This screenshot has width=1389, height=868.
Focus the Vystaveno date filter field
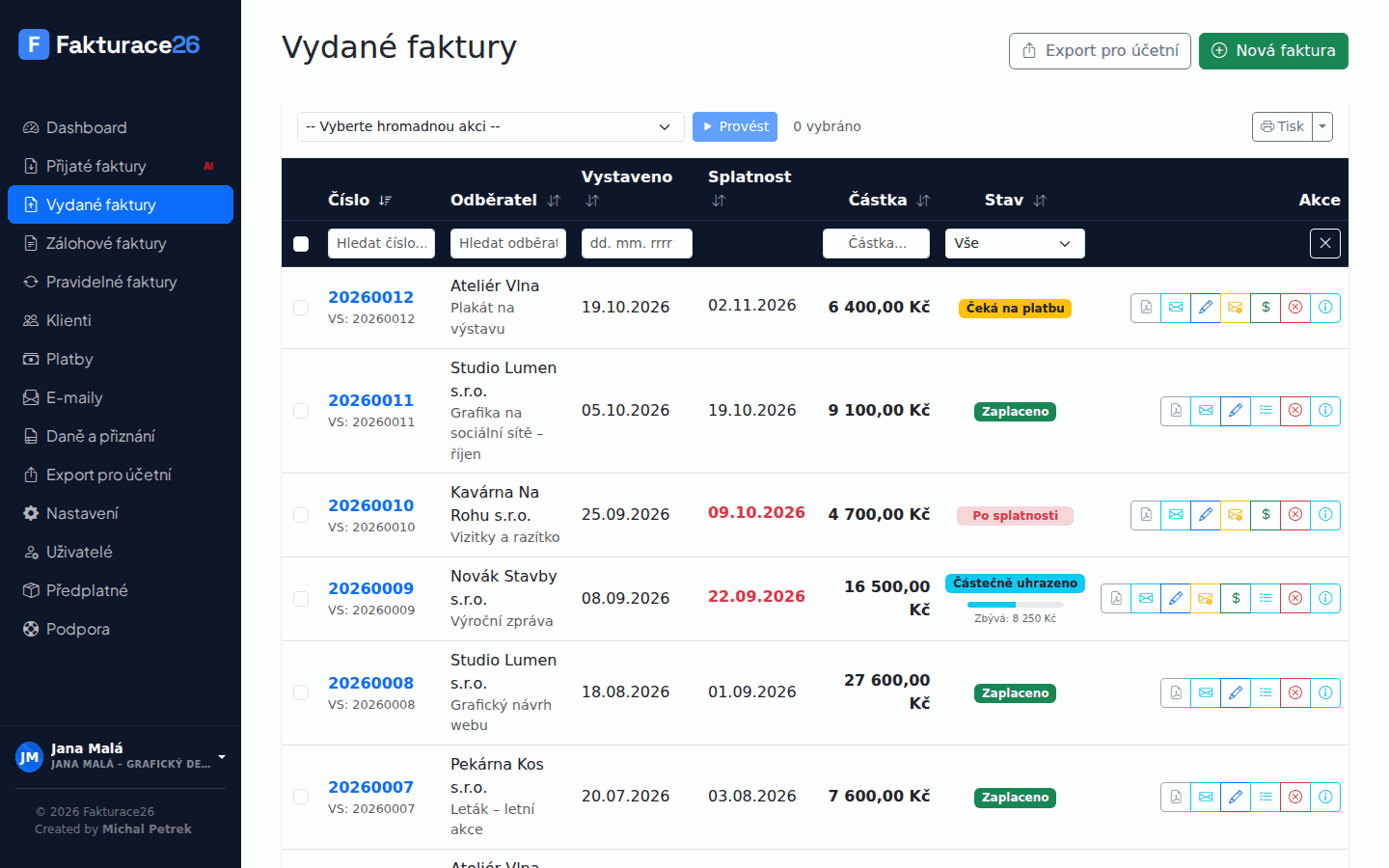(637, 243)
